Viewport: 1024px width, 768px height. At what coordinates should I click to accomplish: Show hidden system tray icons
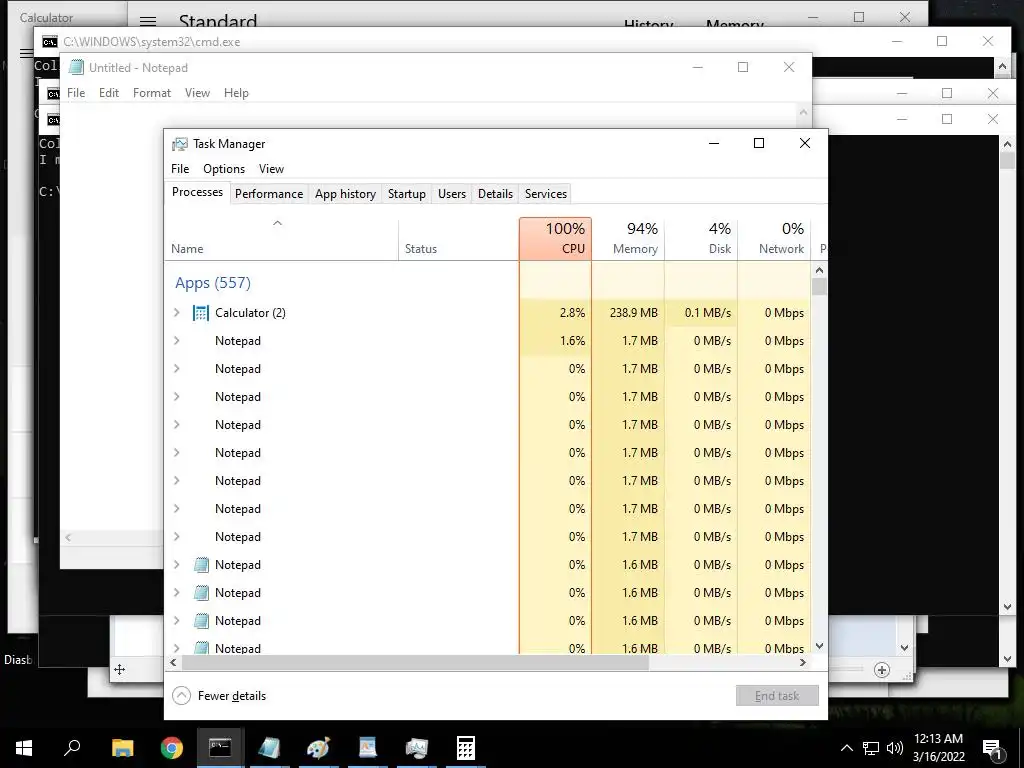846,748
